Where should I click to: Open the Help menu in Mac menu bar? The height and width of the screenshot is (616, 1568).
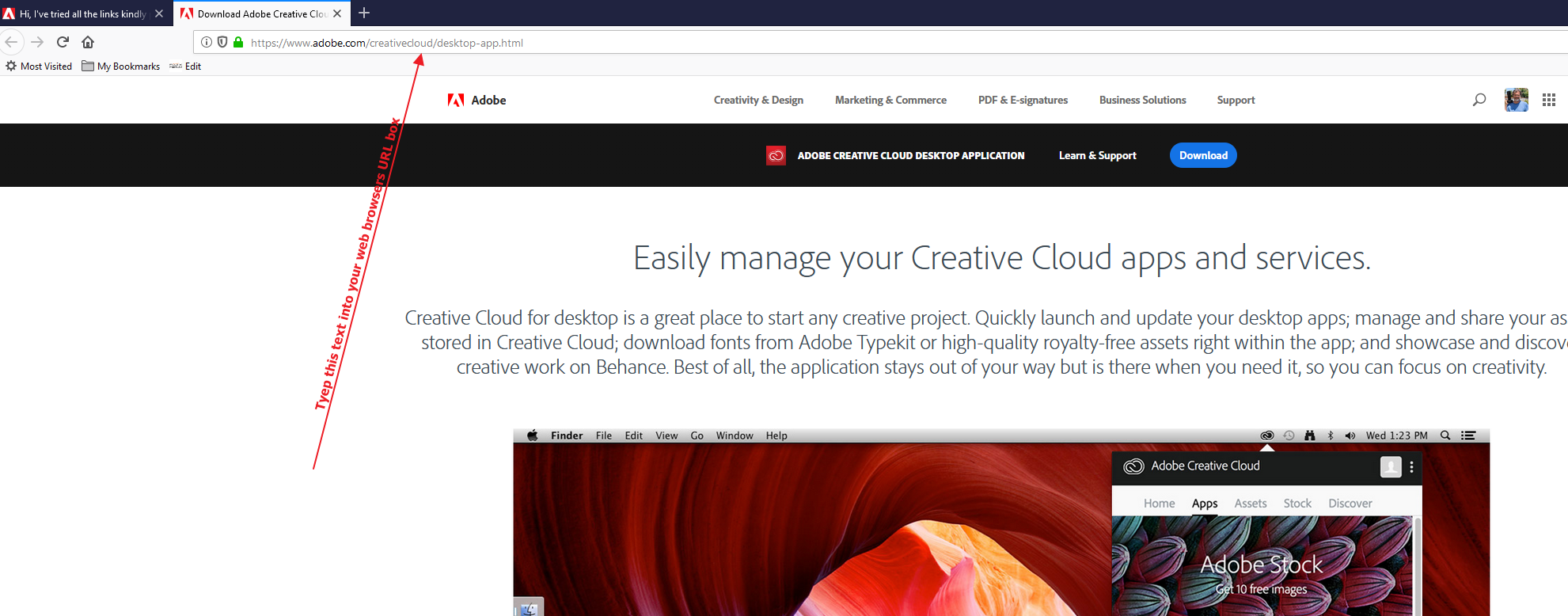click(776, 435)
